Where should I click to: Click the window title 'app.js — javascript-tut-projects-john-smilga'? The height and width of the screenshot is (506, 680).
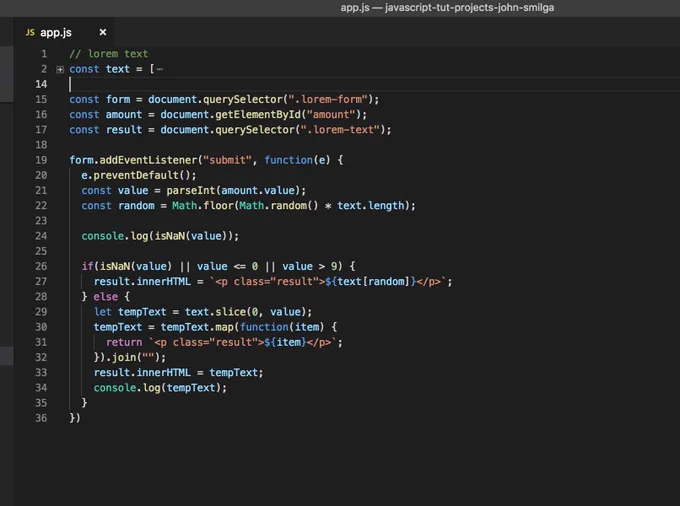pos(447,8)
